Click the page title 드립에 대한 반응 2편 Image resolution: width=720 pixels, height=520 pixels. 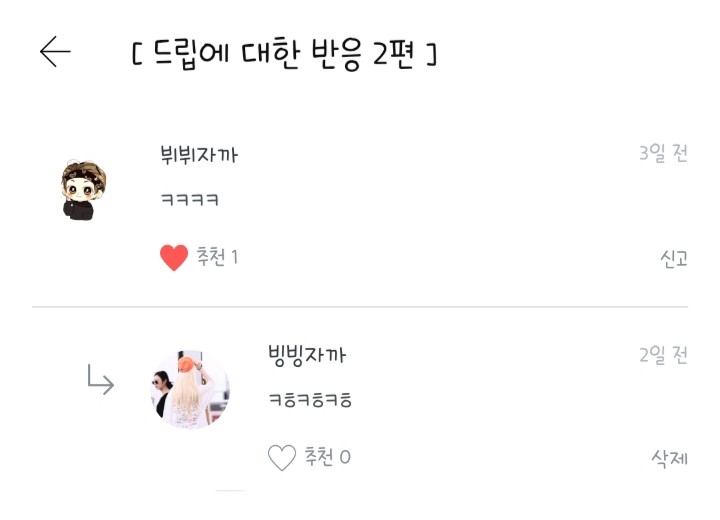tap(283, 53)
